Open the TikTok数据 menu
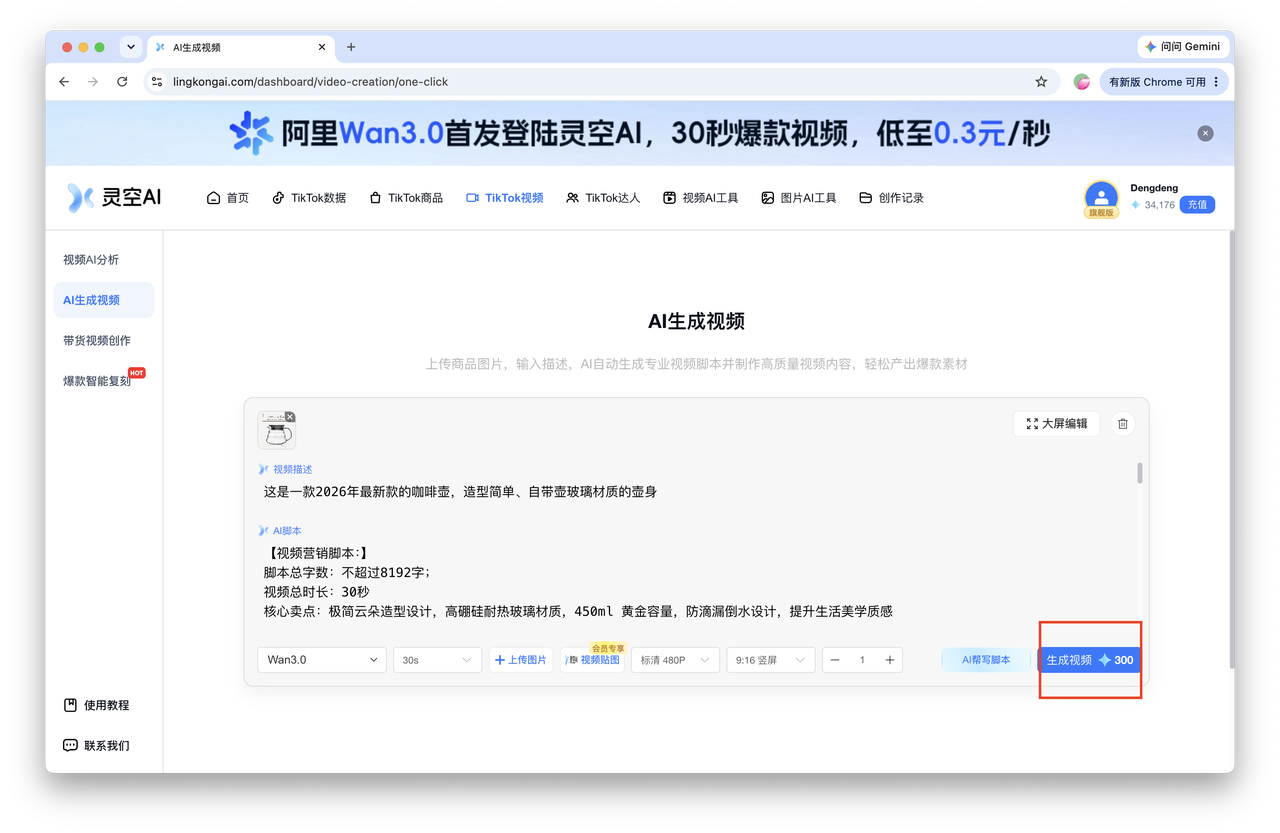 point(309,198)
